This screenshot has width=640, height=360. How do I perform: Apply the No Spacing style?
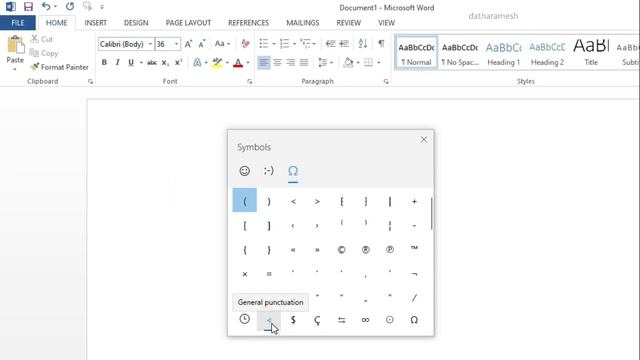click(x=460, y=52)
